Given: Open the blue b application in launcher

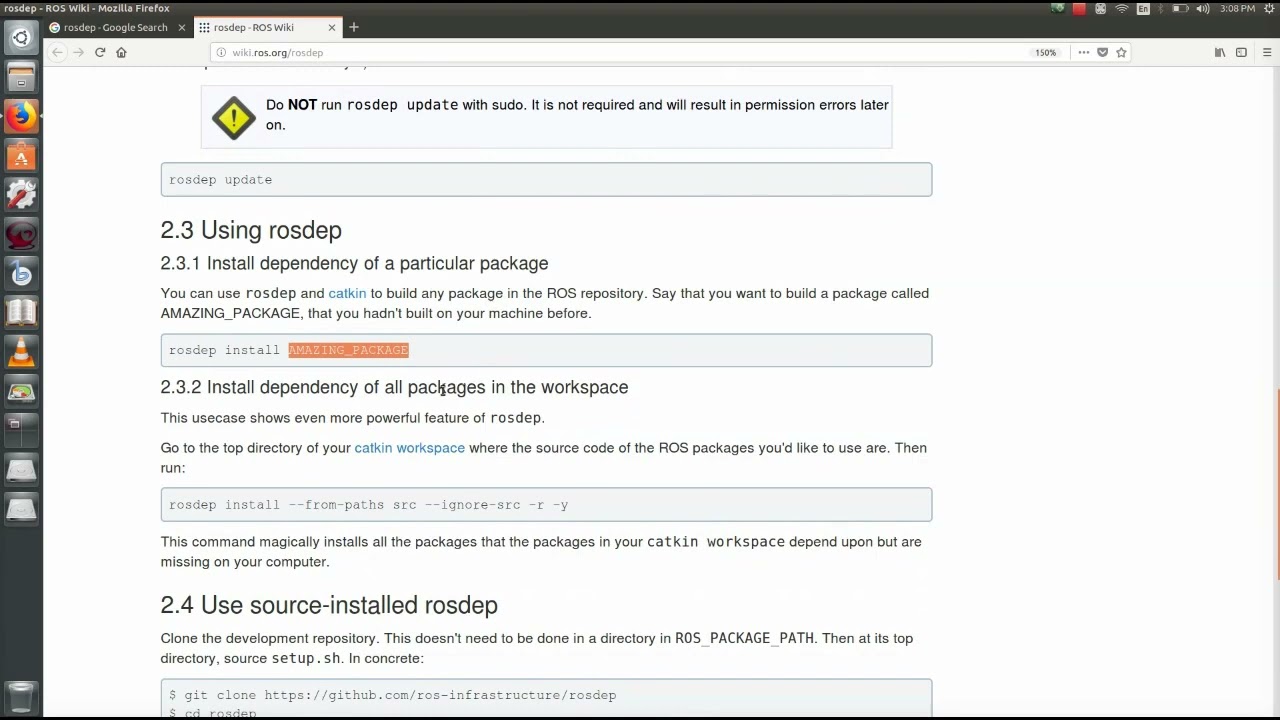Looking at the screenshot, I should (21, 274).
